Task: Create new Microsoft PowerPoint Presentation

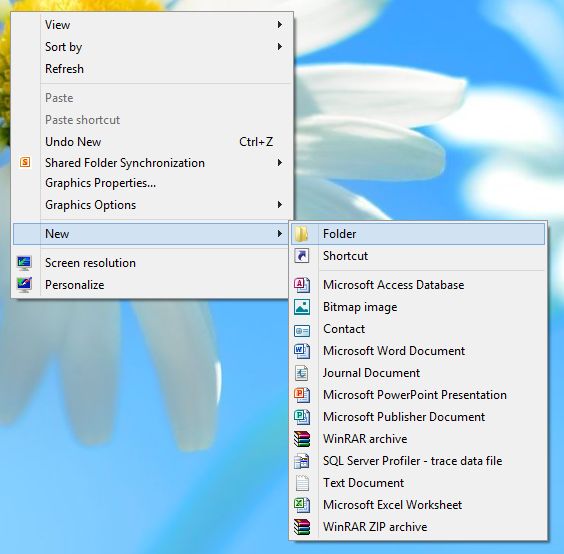Action: [x=418, y=395]
